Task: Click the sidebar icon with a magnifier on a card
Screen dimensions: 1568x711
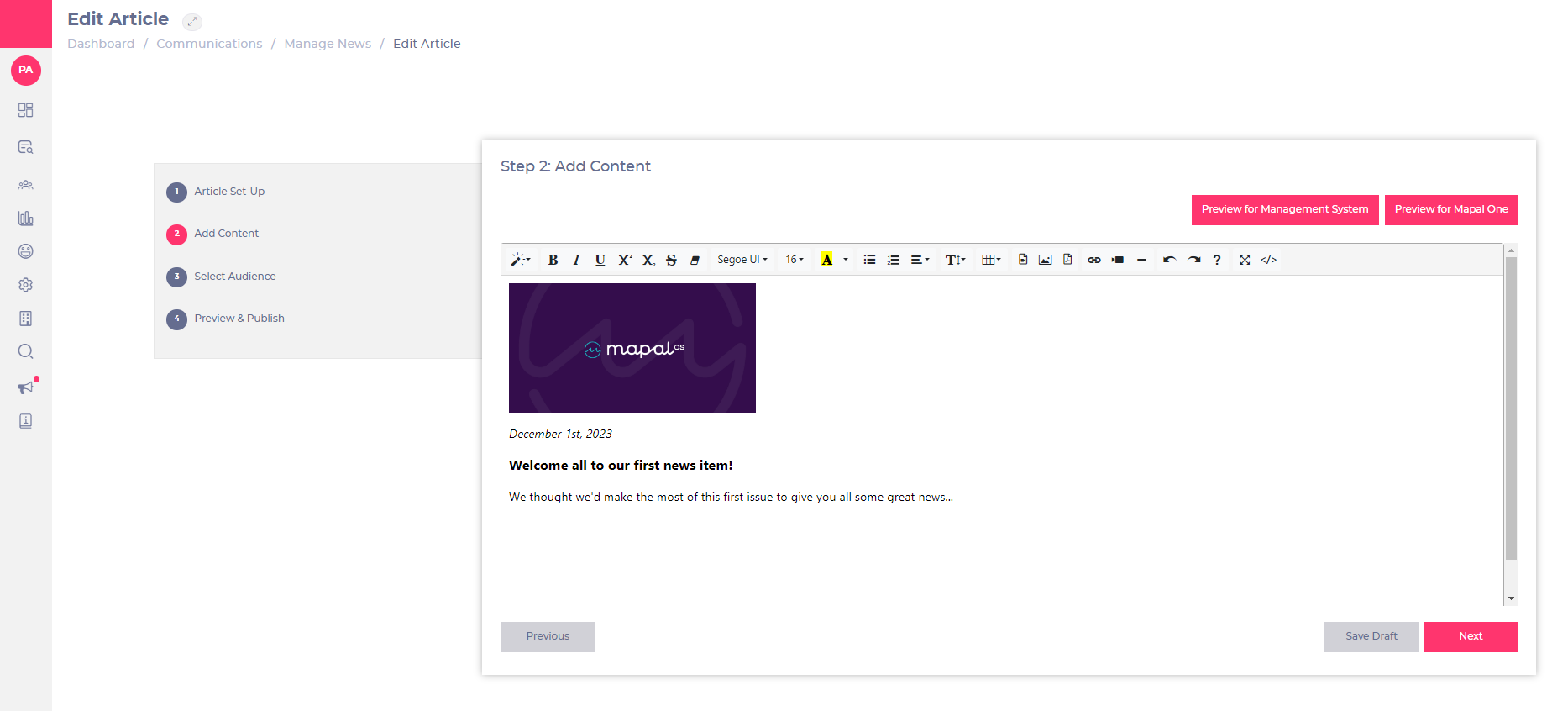Action: click(x=26, y=147)
